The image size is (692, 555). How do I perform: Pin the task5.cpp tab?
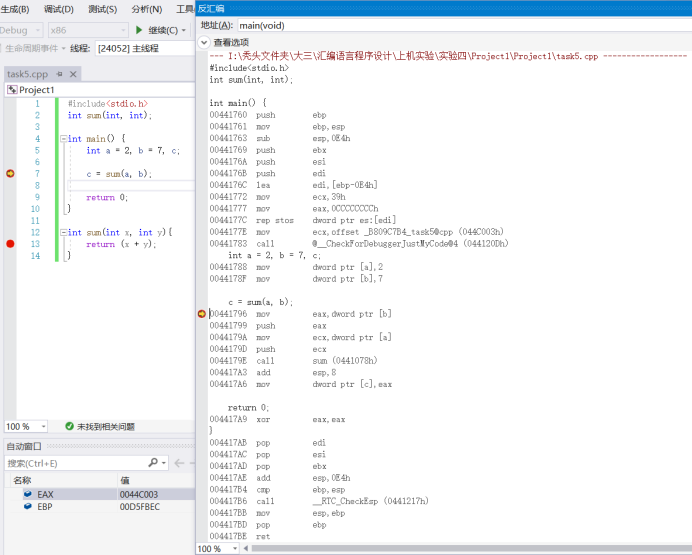click(x=59, y=74)
